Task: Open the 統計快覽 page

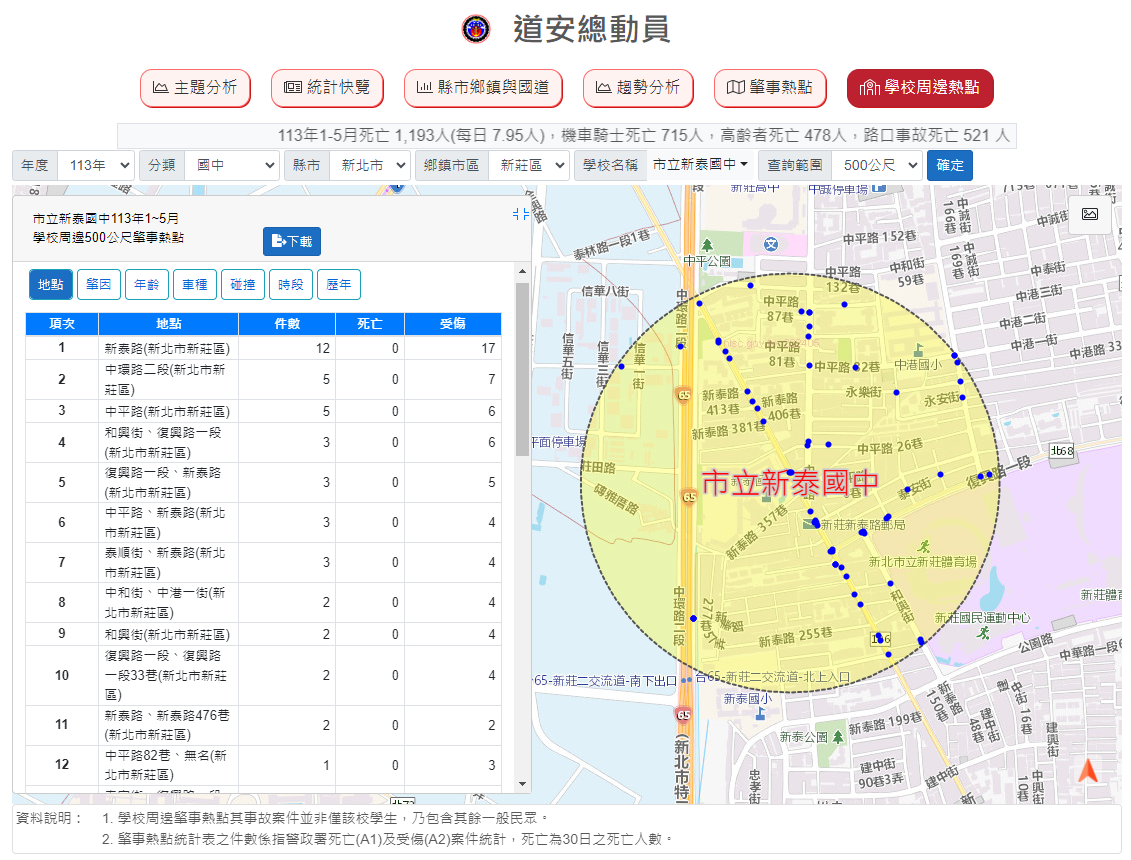Action: 327,87
